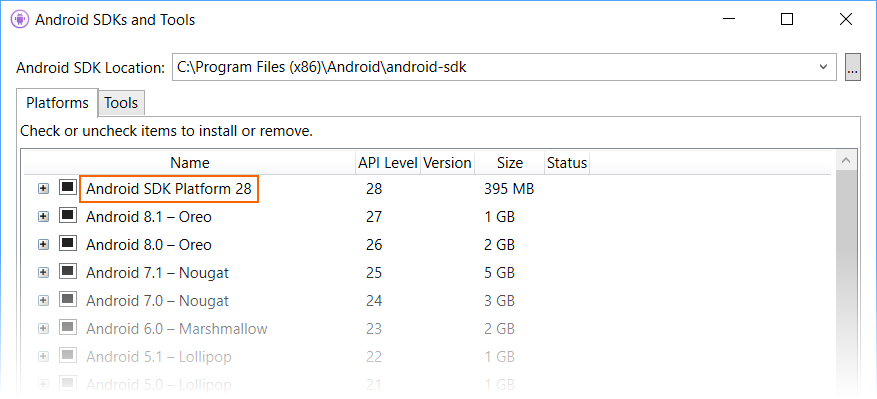Toggle the Android 8.1 – Oreo checkbox
This screenshot has width=877, height=399.
[68, 215]
